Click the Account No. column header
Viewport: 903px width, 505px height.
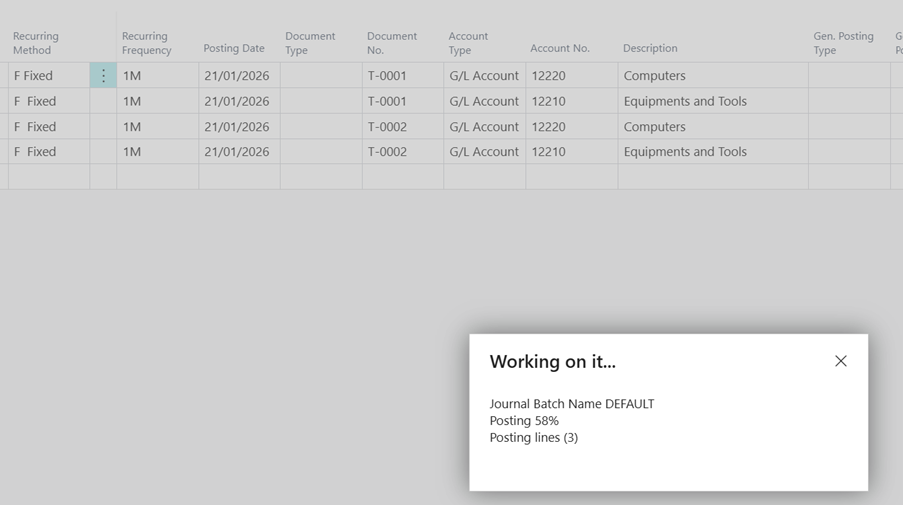pos(560,48)
